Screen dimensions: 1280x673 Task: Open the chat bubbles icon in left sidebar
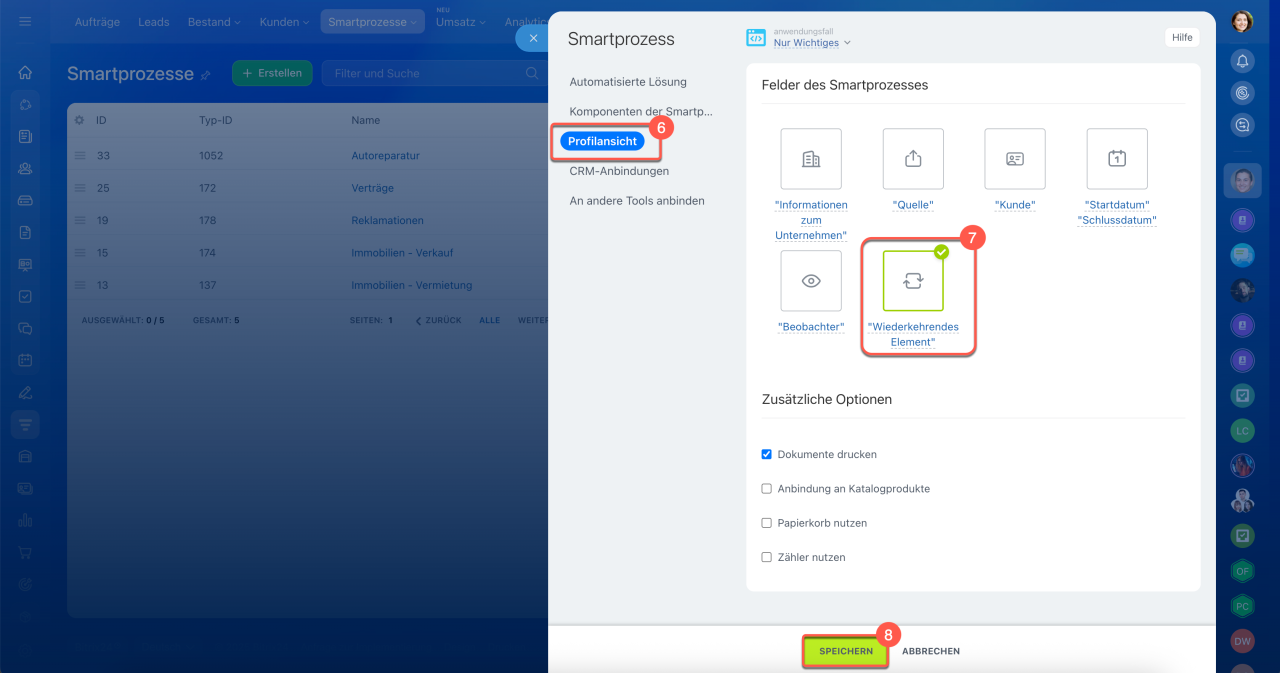pyautogui.click(x=25, y=328)
